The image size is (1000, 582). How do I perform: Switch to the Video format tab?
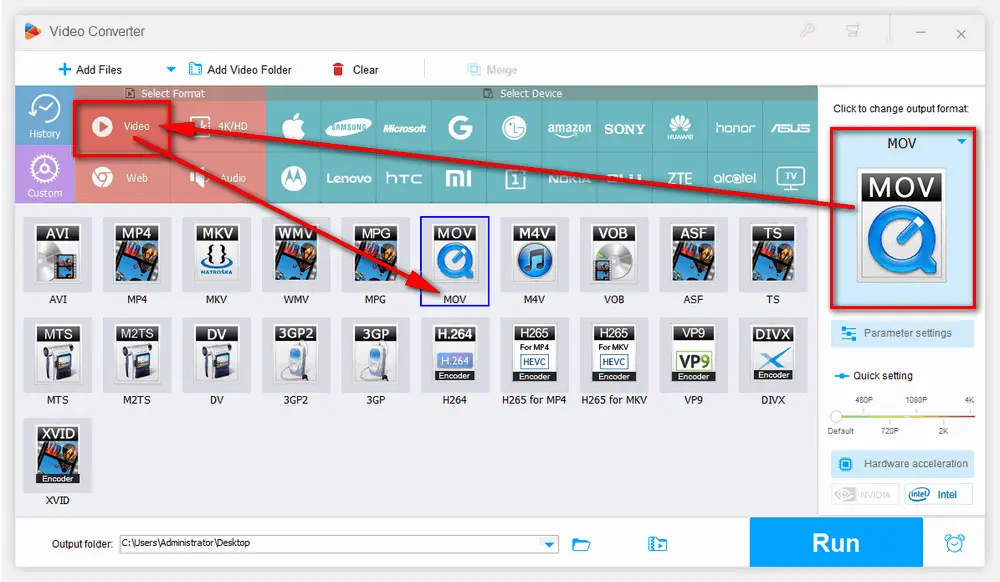[122, 127]
